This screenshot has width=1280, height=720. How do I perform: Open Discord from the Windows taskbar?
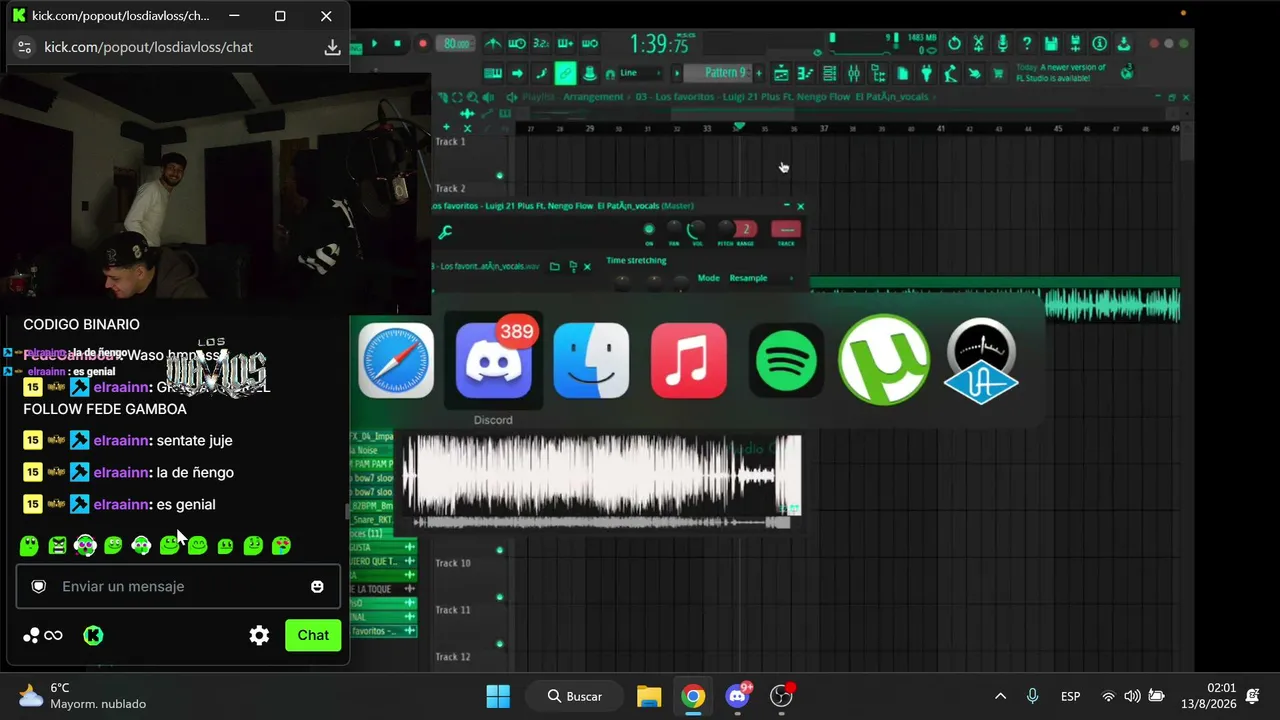pos(738,696)
